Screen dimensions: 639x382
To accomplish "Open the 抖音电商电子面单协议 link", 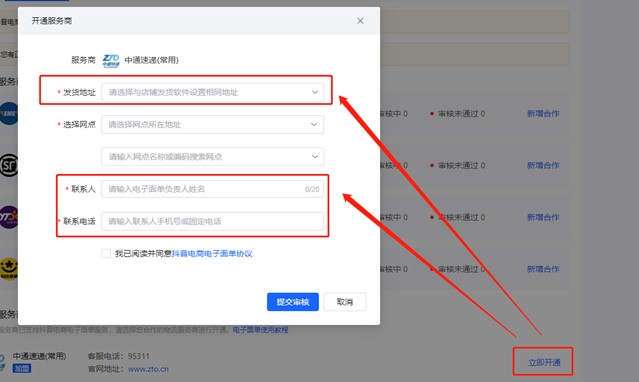I will tap(212, 254).
